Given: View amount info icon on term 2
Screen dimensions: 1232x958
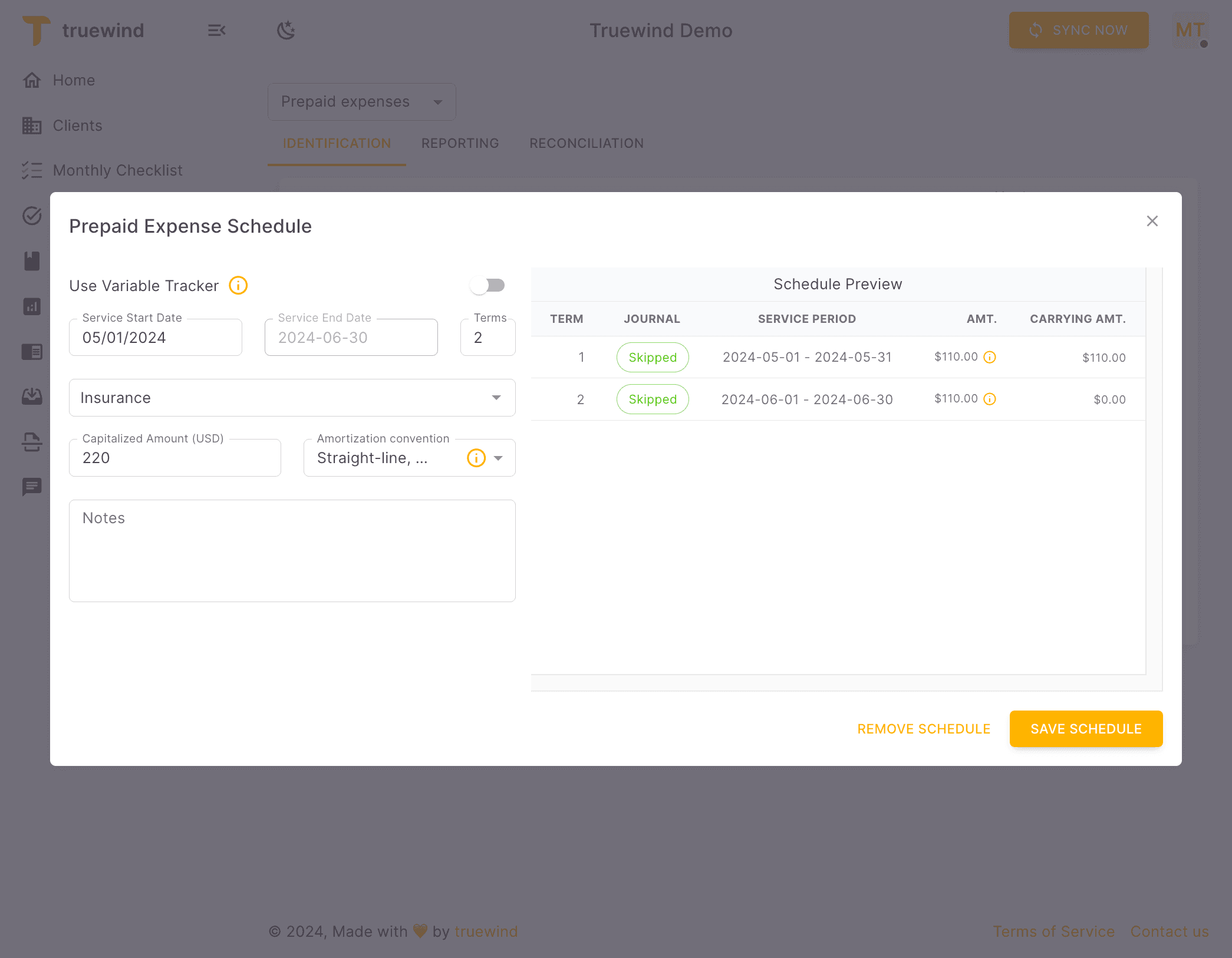Looking at the screenshot, I should pos(990,399).
